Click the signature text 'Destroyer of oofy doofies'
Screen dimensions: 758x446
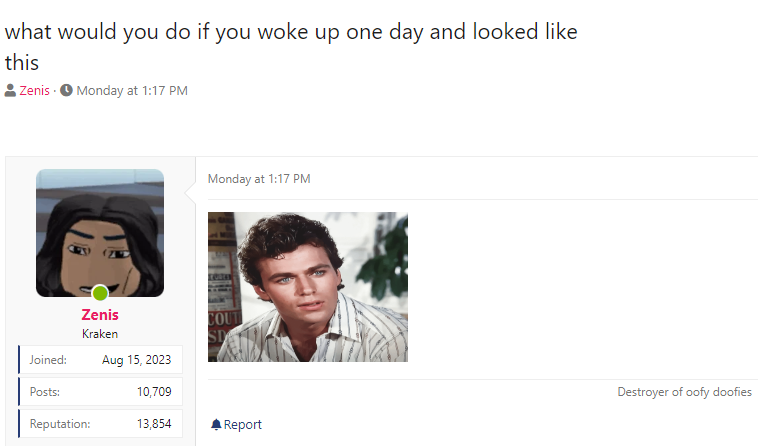tap(684, 392)
